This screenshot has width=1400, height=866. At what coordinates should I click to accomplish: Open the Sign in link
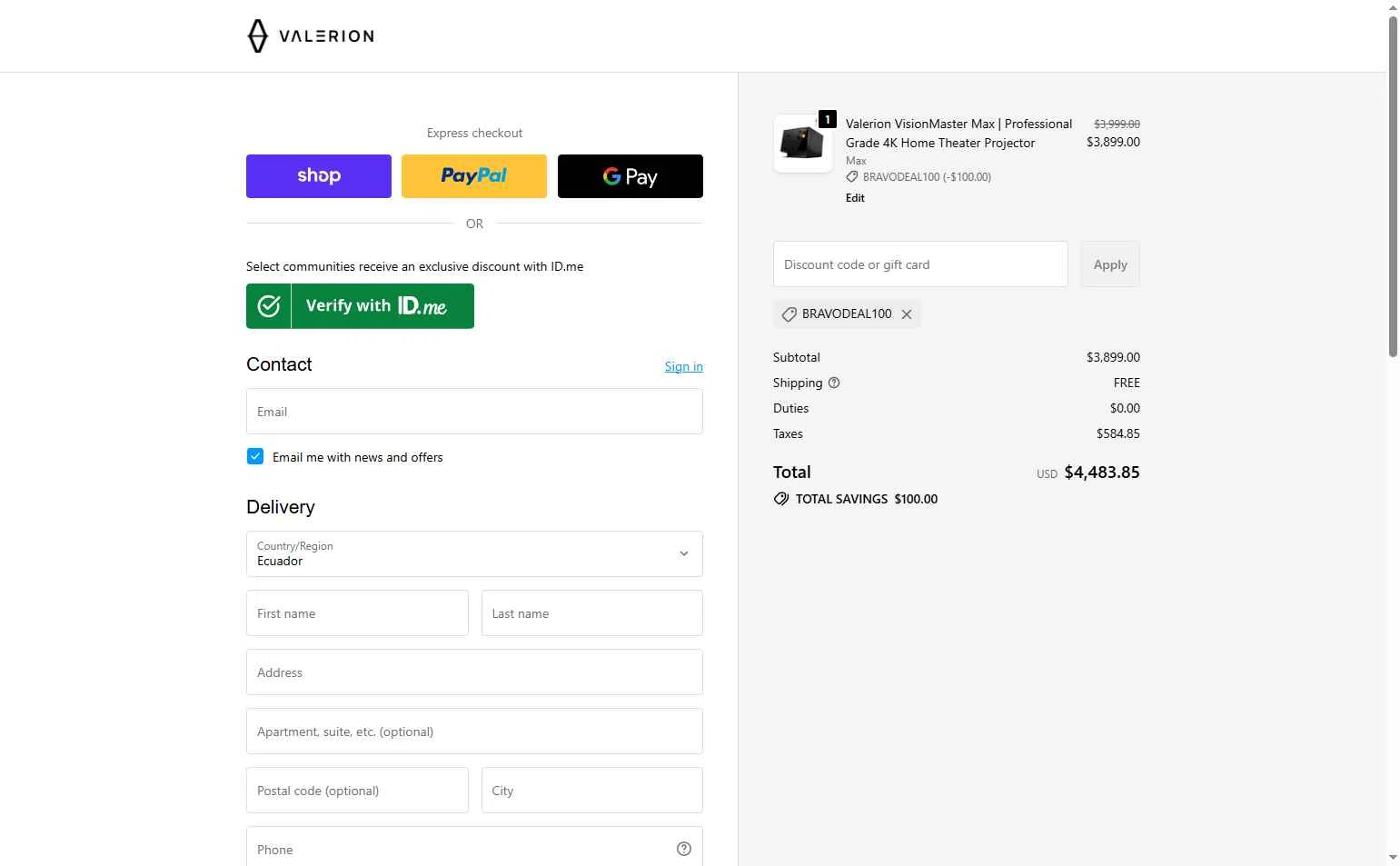pyautogui.click(x=683, y=366)
